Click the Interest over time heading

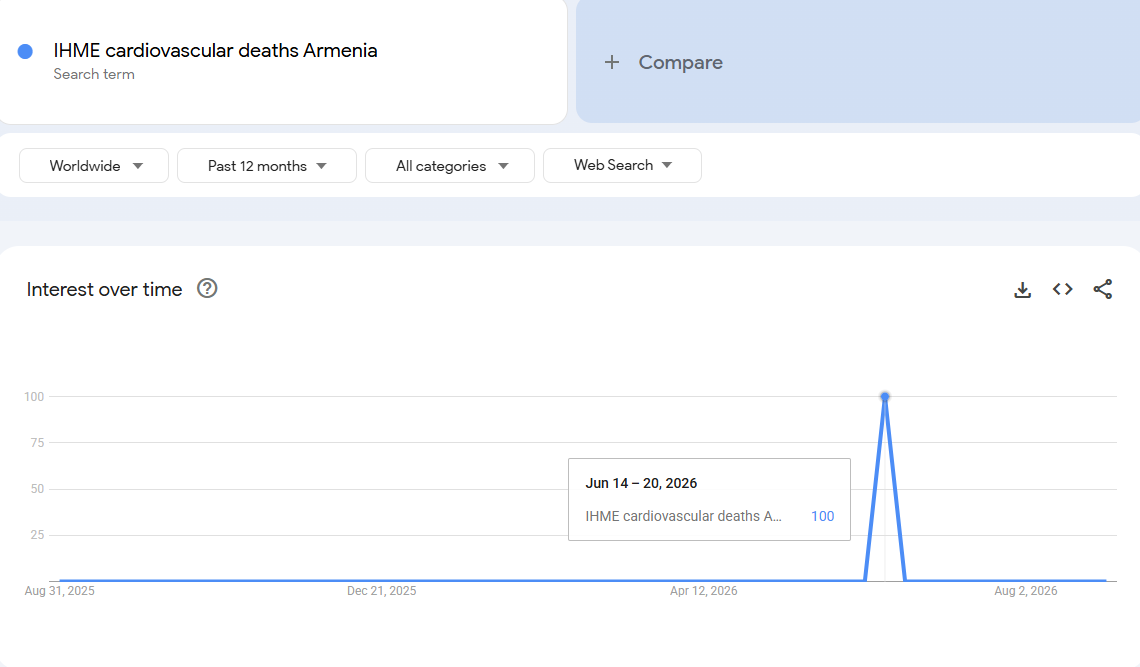pos(105,289)
